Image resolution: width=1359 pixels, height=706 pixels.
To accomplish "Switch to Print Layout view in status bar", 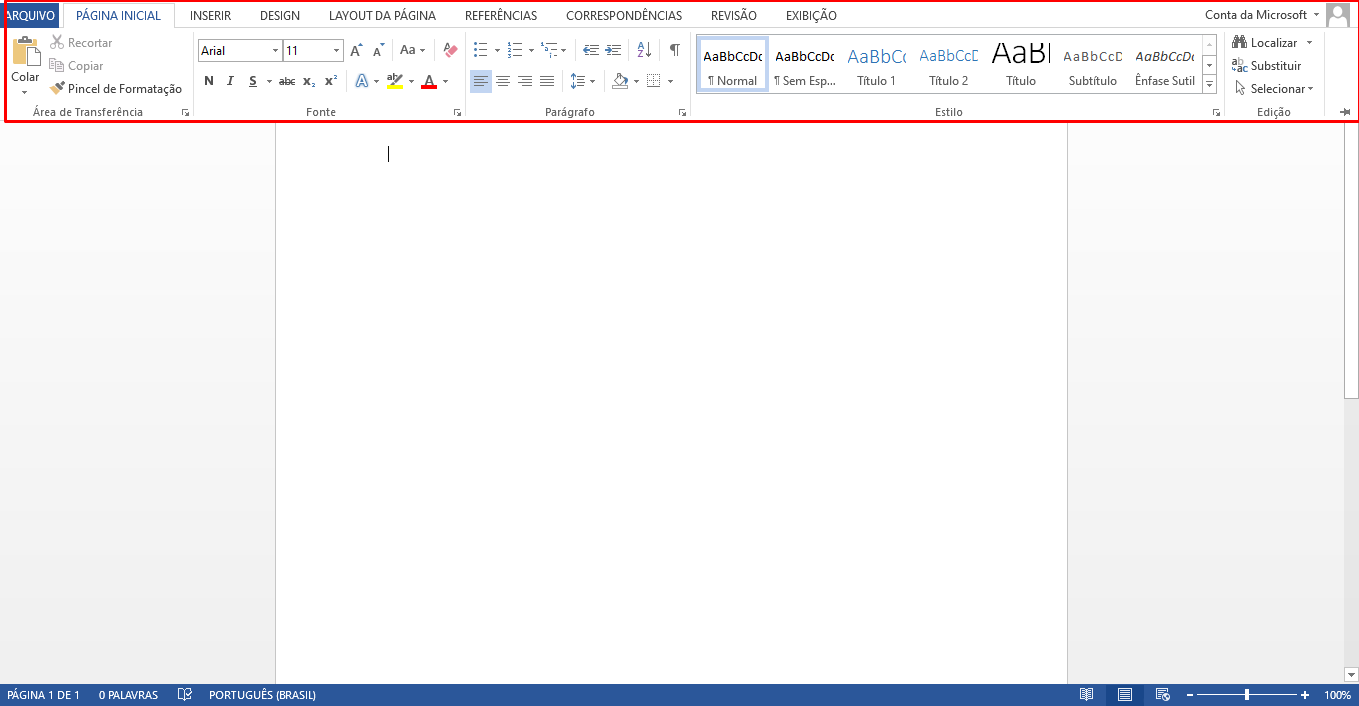I will [x=1125, y=695].
